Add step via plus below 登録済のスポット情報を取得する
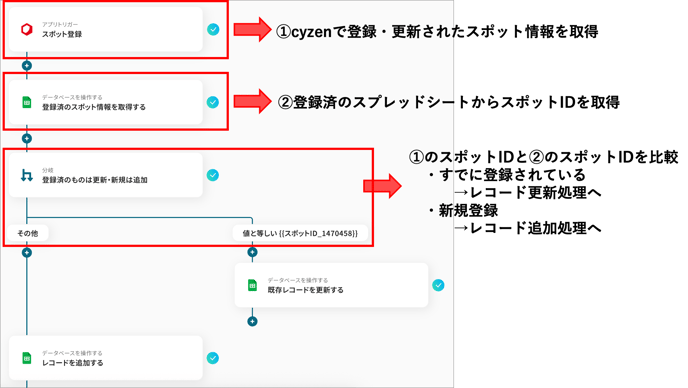This screenshot has width=688, height=388. tap(27, 138)
